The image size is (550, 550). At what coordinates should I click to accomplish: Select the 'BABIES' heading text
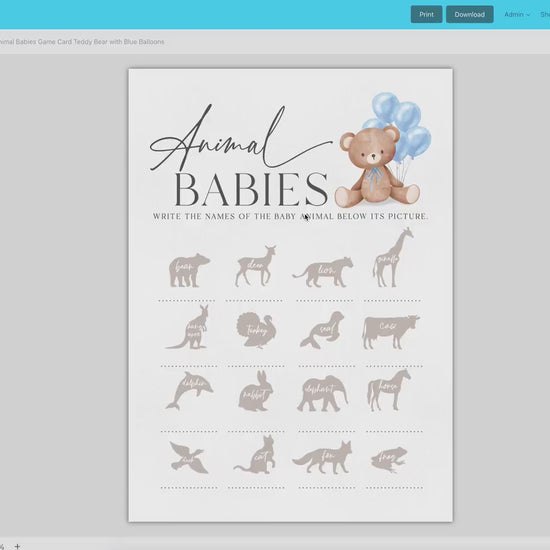click(x=251, y=189)
